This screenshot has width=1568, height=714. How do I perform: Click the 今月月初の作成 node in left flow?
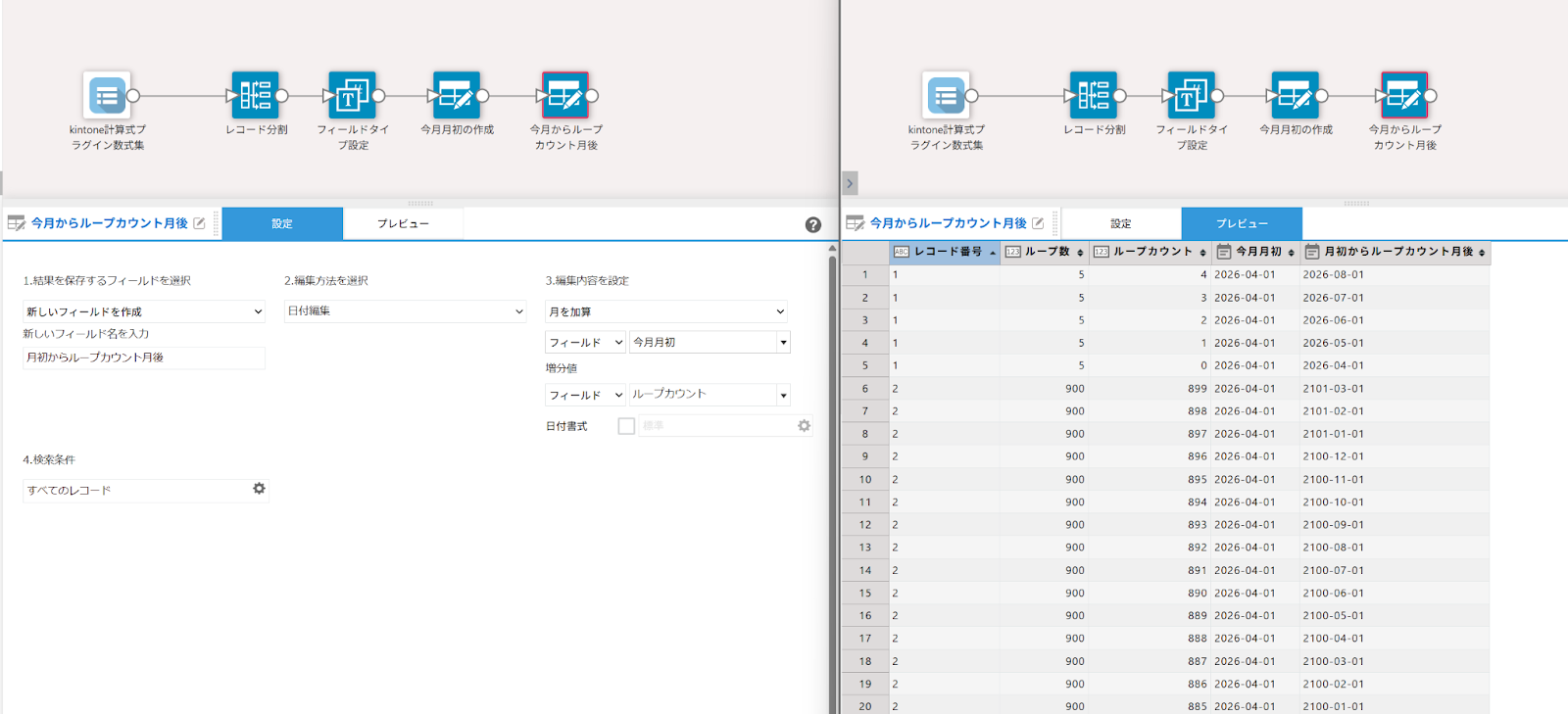click(457, 96)
